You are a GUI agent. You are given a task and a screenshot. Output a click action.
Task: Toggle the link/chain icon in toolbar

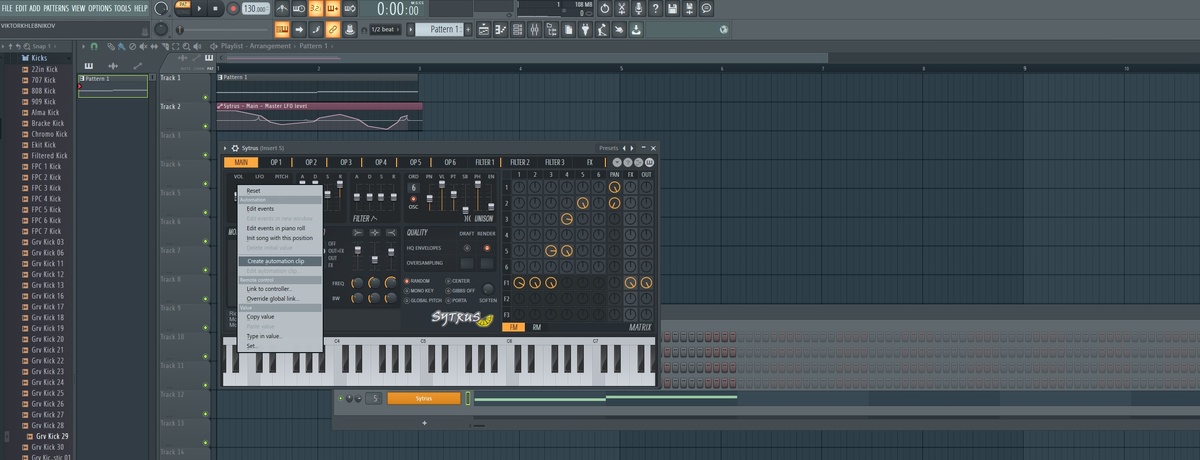pos(333,30)
